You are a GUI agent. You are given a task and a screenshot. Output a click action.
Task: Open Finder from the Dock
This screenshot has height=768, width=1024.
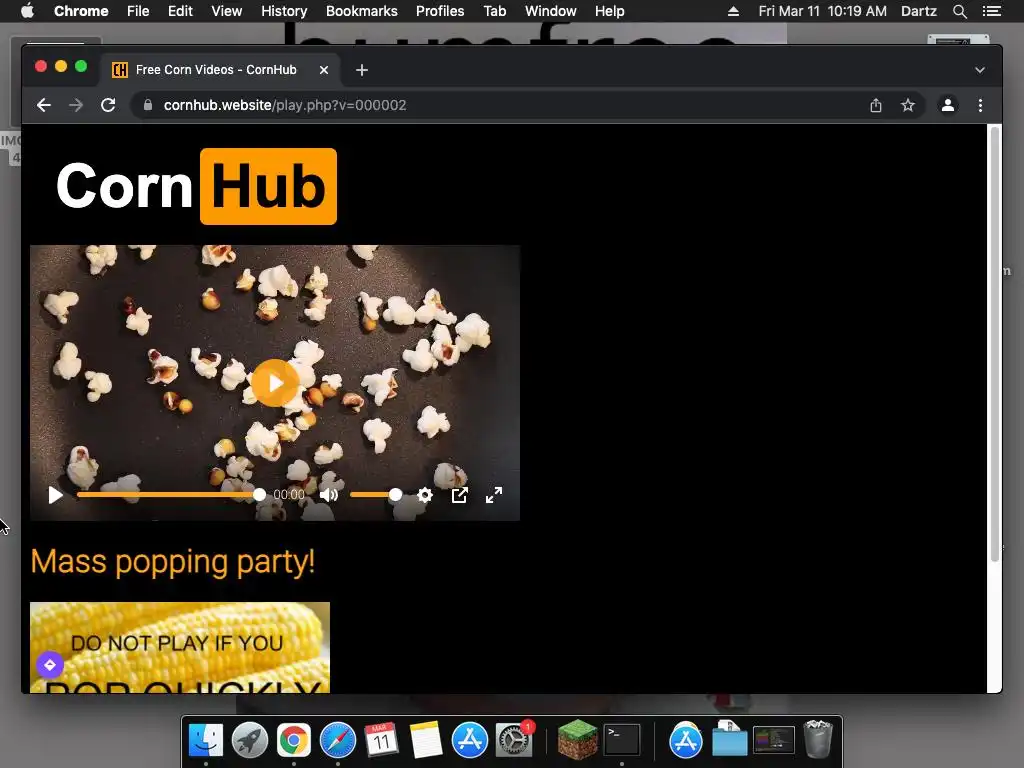(206, 740)
